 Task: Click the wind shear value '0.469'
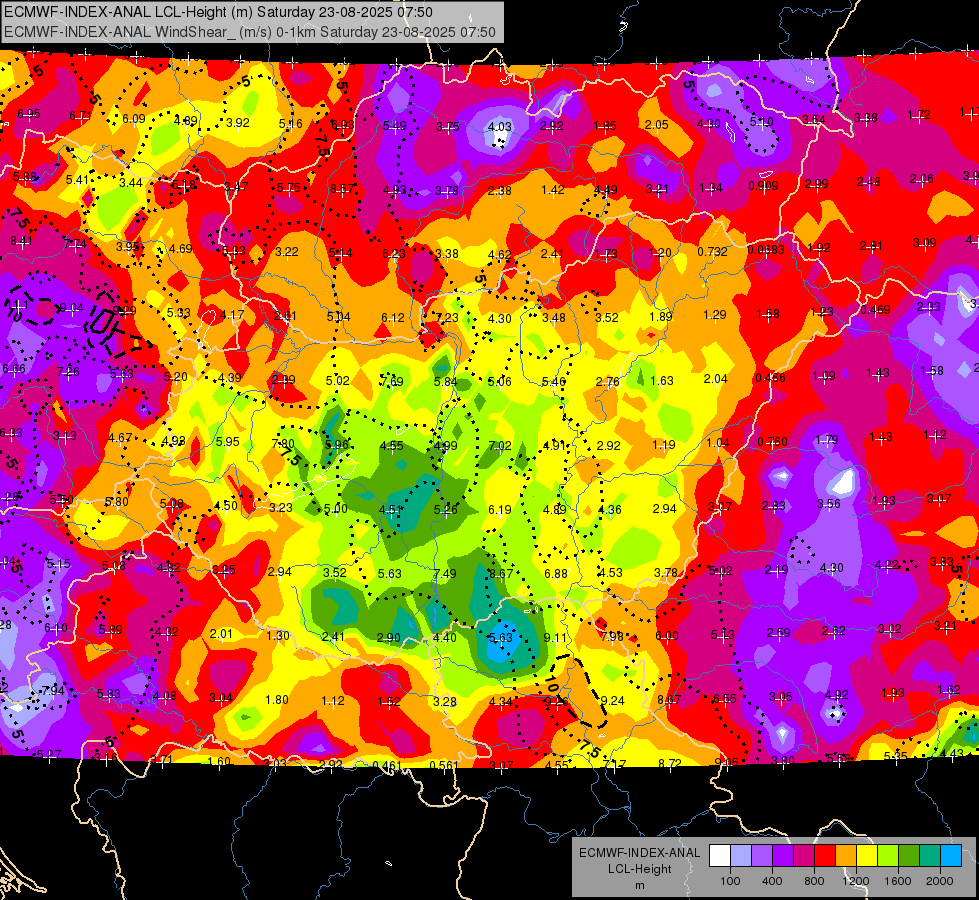[875, 309]
